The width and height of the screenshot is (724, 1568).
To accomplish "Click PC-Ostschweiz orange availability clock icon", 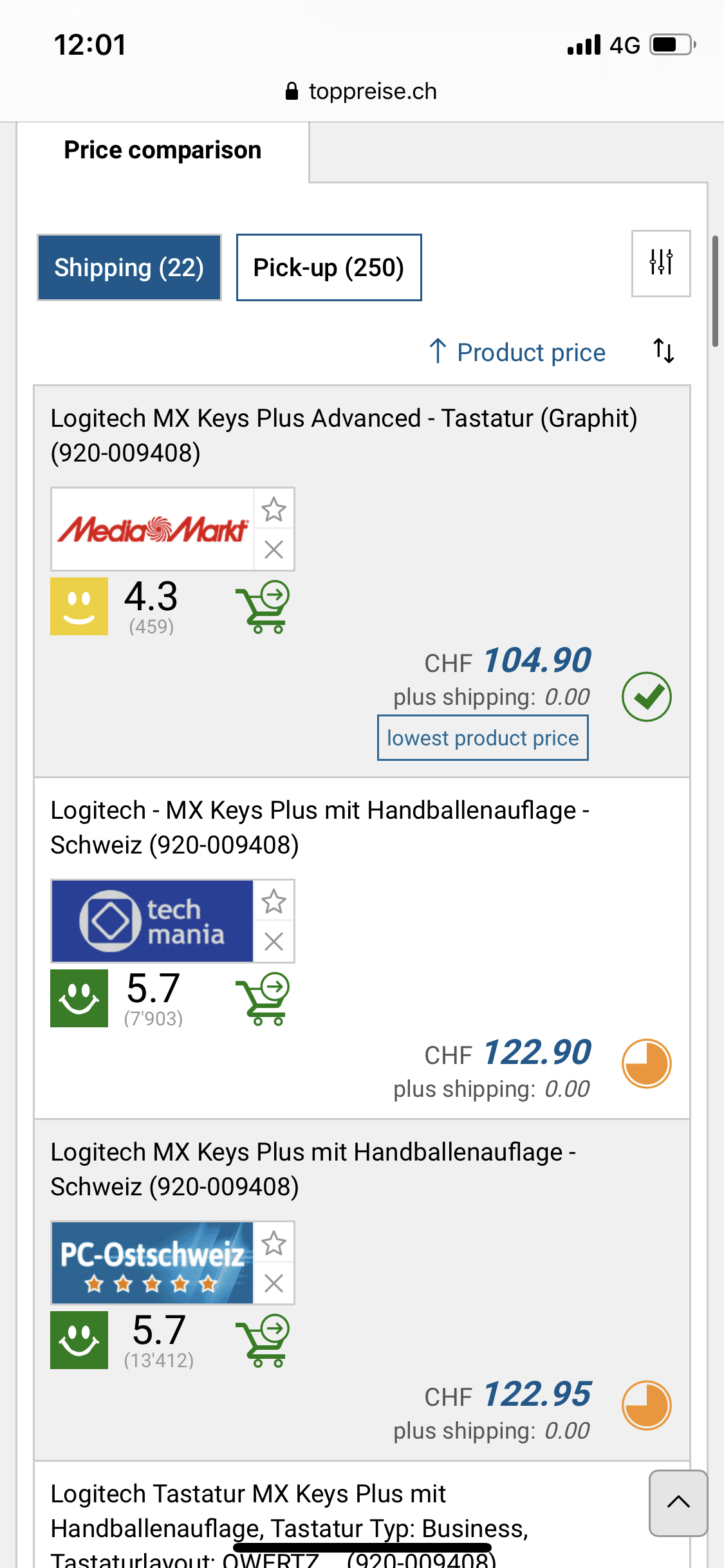I will (x=646, y=1405).
